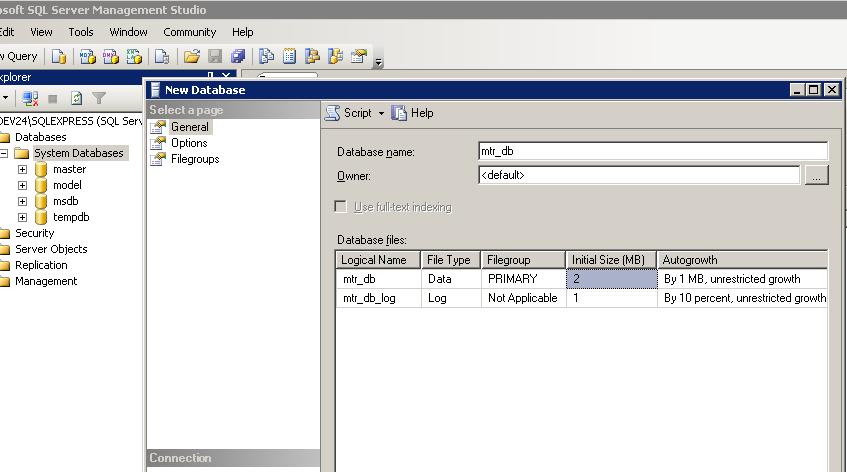
Task: Select the Server Objects folder
Action: point(51,249)
